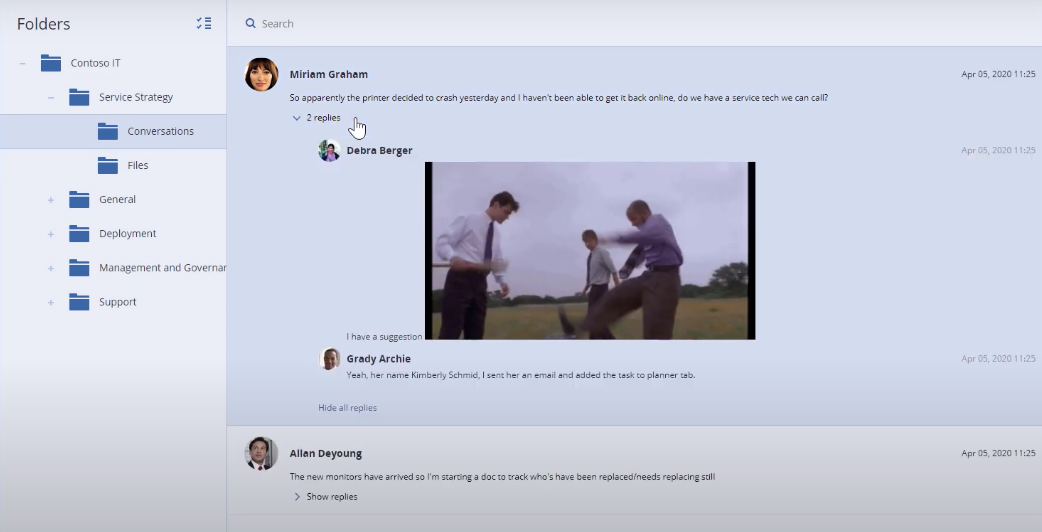Click Miriam's printer crash message text
This screenshot has height=532, width=1042.
[x=559, y=98]
